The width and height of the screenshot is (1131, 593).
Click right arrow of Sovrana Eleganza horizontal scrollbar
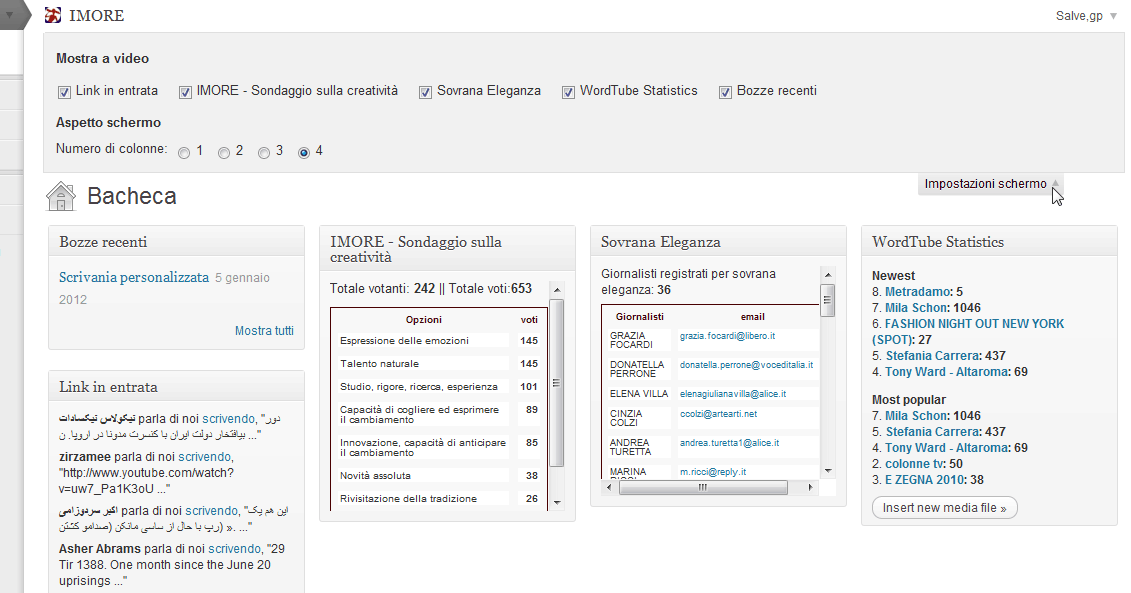point(811,487)
